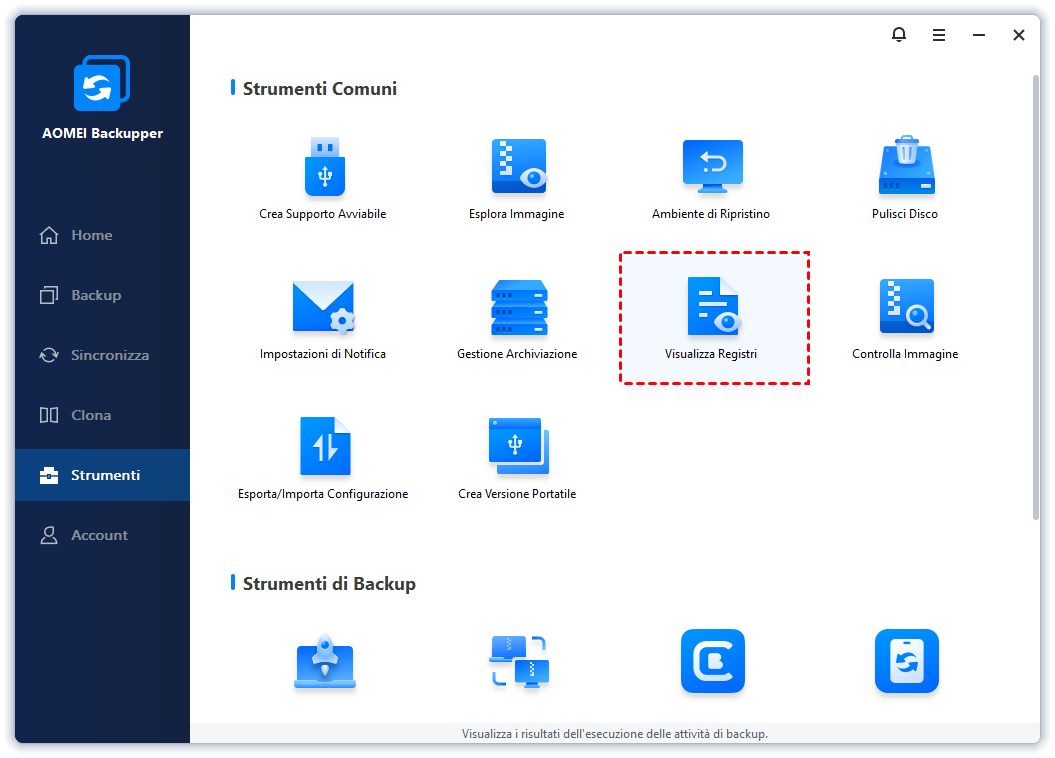Open Visualizza Registri logs viewer
Viewport: 1055px width, 758px height.
[x=714, y=318]
